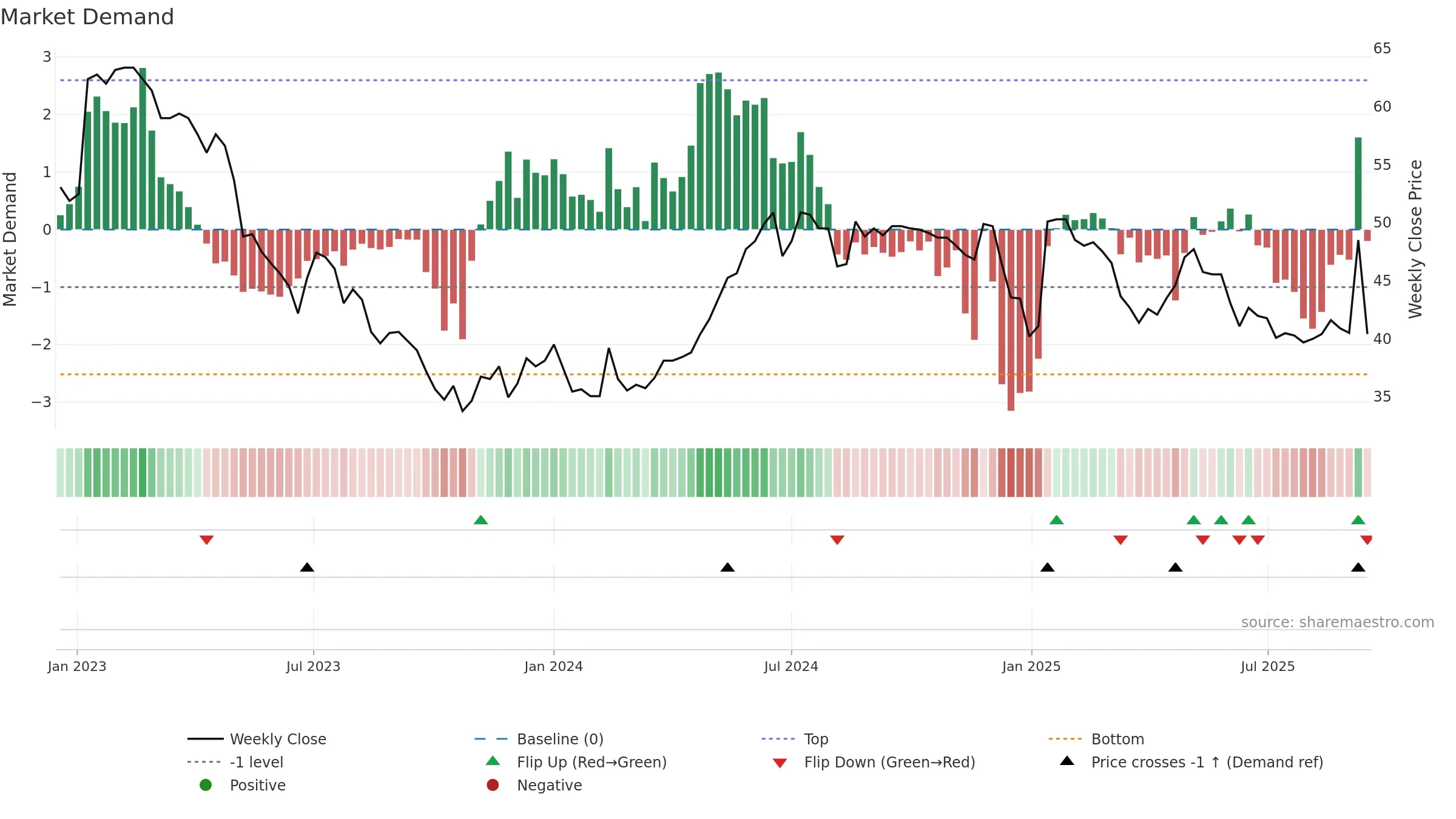This screenshot has width=1456, height=819.
Task: Click the red Negative circle legend icon
Action: [x=493, y=785]
